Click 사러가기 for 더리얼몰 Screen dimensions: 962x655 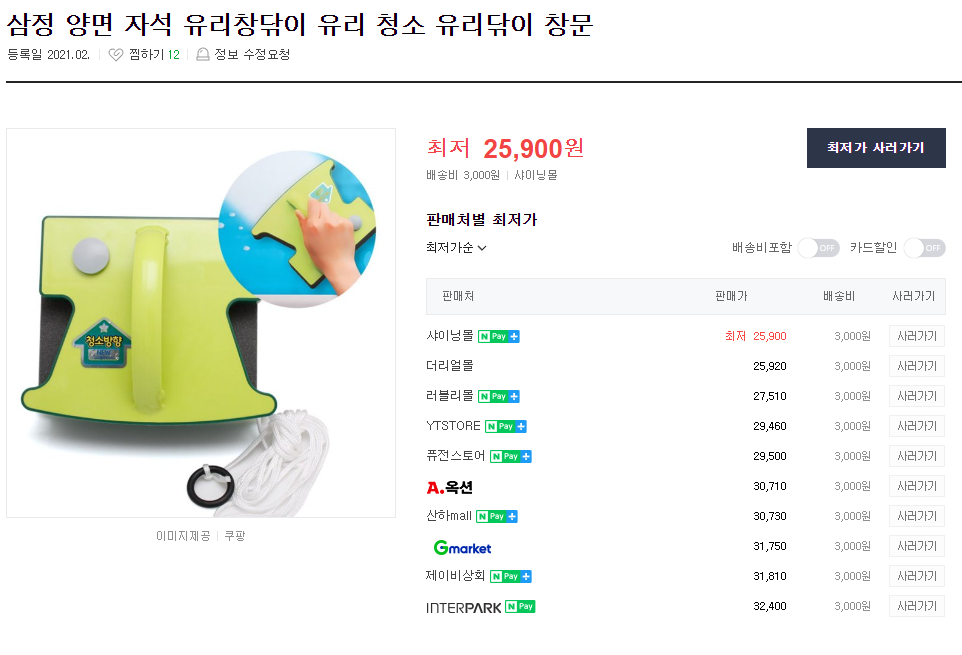click(x=917, y=366)
